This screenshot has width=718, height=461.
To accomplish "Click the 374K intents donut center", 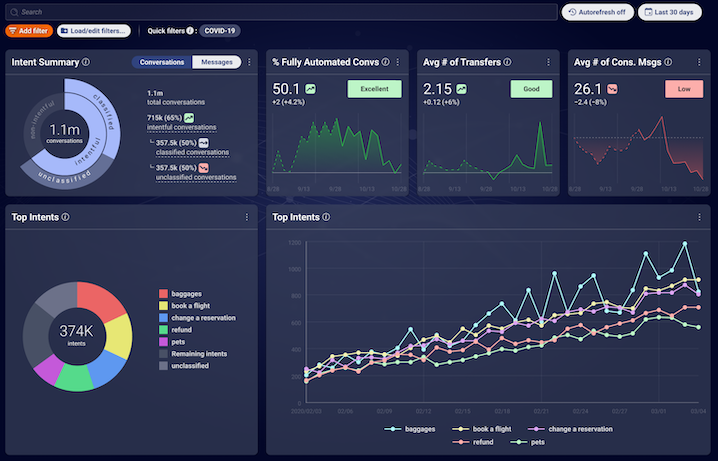I will [x=76, y=335].
